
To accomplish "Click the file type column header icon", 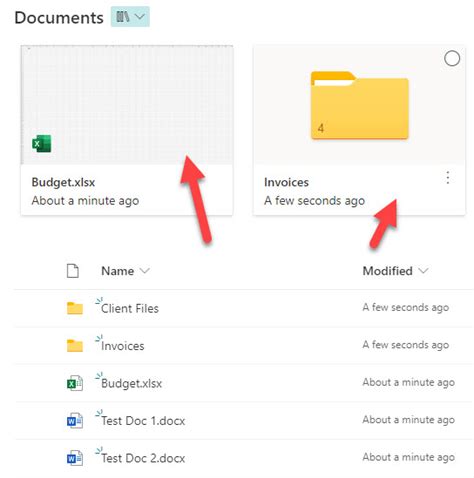I will [x=73, y=271].
